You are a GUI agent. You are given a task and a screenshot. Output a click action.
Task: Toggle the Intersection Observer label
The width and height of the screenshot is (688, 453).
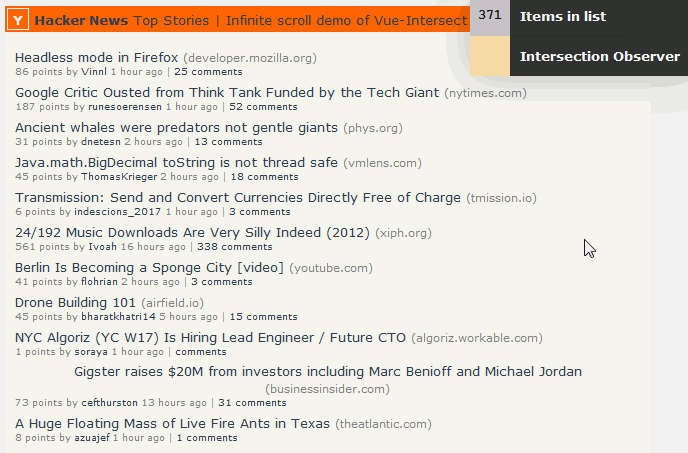[x=599, y=57]
